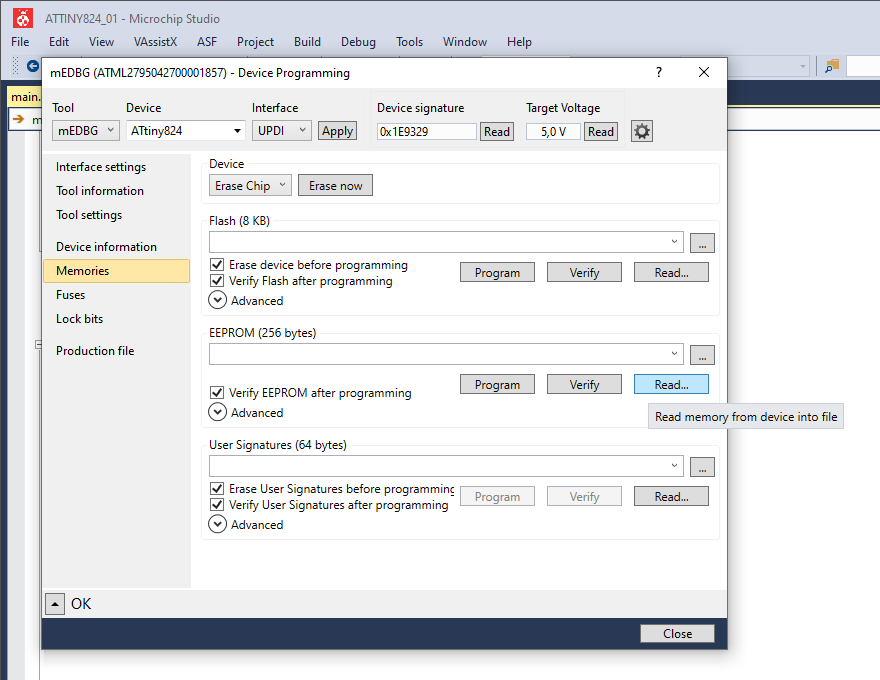The height and width of the screenshot is (680, 880).
Task: Open the Build menu
Action: [x=308, y=42]
